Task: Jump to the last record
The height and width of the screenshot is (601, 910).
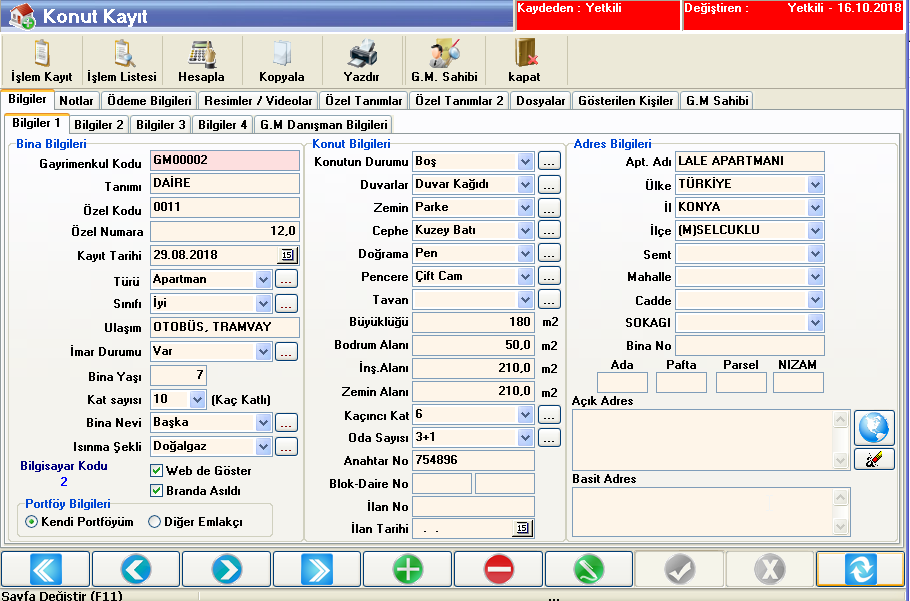Action: (x=317, y=569)
